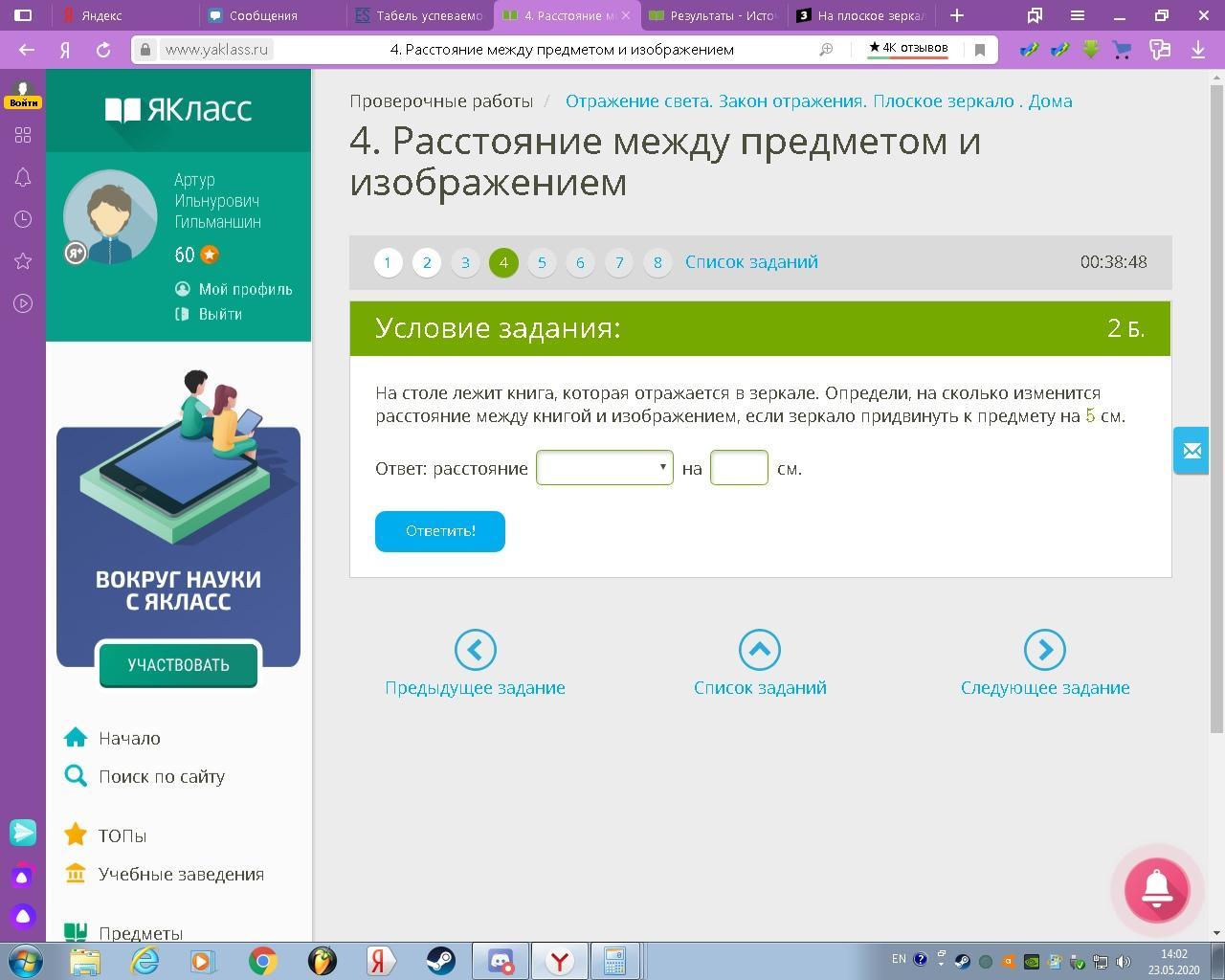Open notifications bell in the browser sidebar
This screenshot has width=1225, height=980.
tap(23, 177)
